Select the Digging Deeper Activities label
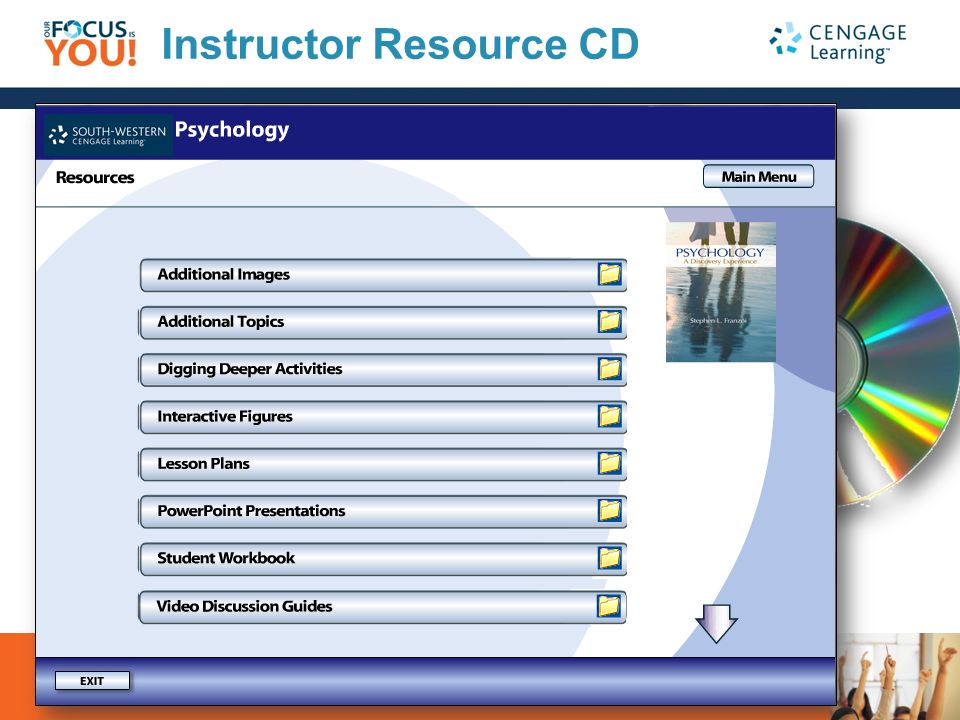Viewport: 960px width, 720px height. [250, 369]
